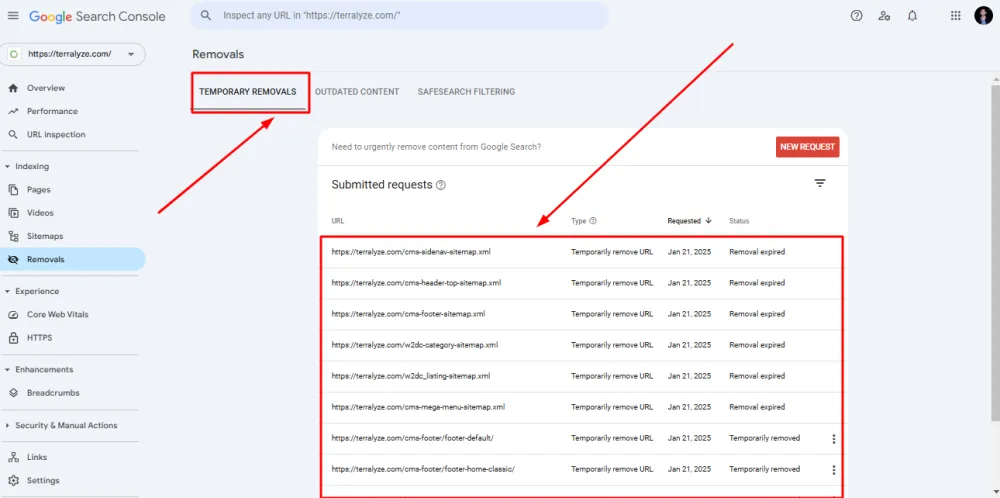Viewport: 1000px width, 498px height.
Task: Click the Overview home icon
Action: tap(13, 88)
